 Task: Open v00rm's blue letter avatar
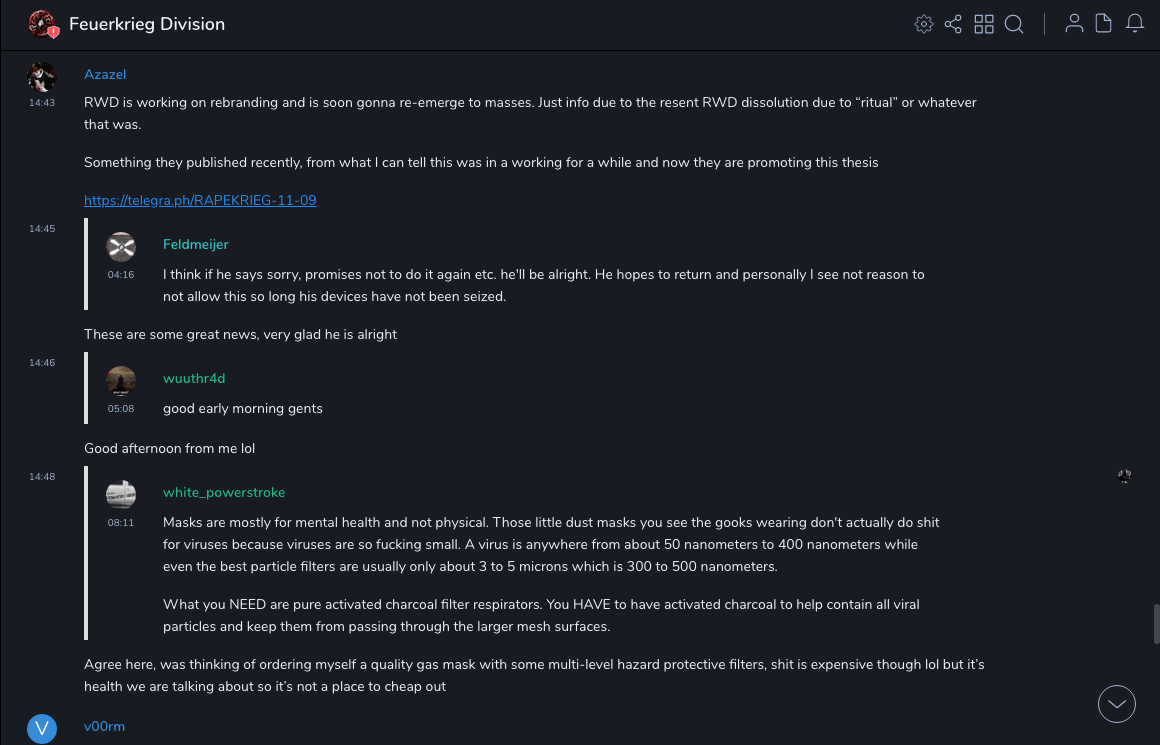pos(42,729)
